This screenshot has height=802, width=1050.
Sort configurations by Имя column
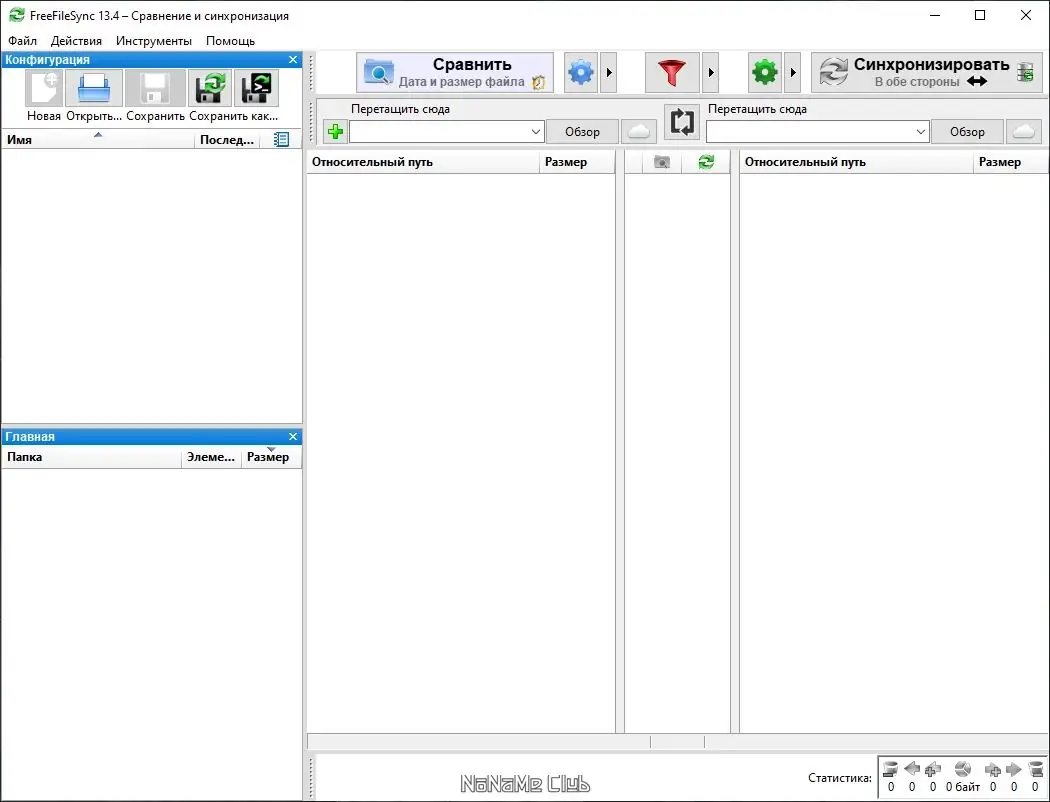tap(98, 139)
